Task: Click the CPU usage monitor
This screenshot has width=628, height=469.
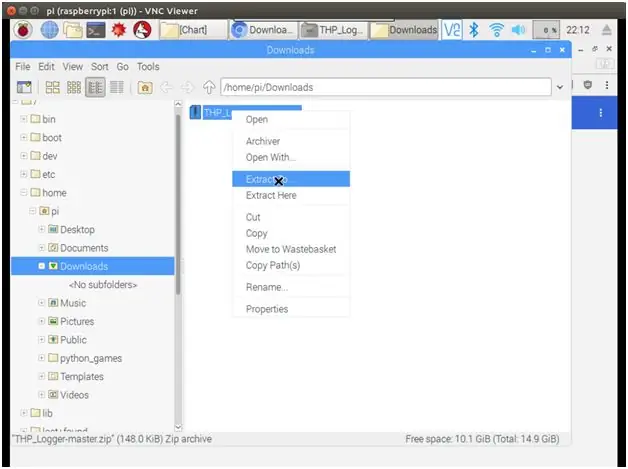Action: click(x=546, y=30)
